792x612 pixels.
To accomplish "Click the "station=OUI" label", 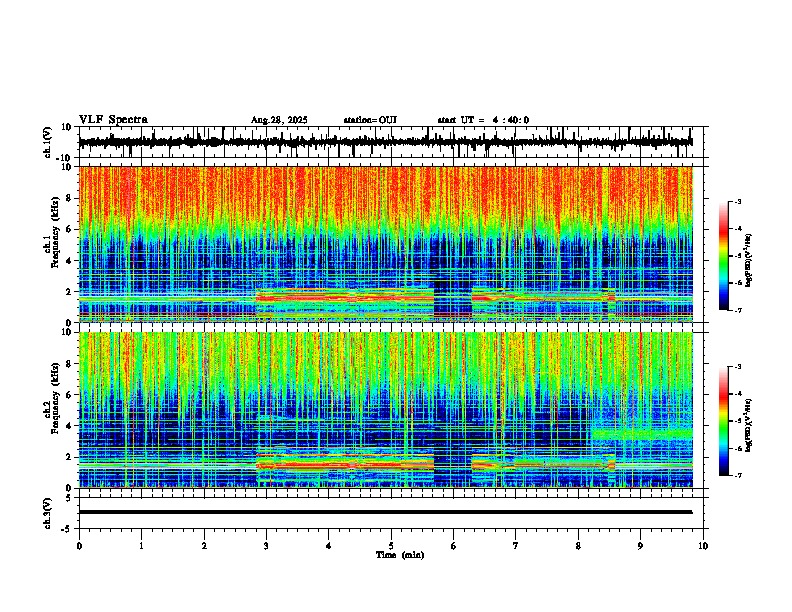I will click(x=370, y=120).
